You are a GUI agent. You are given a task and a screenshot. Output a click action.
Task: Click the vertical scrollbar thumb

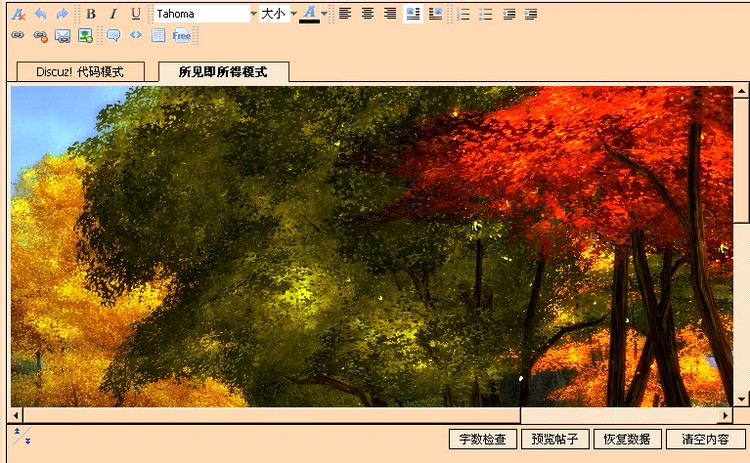[741, 160]
